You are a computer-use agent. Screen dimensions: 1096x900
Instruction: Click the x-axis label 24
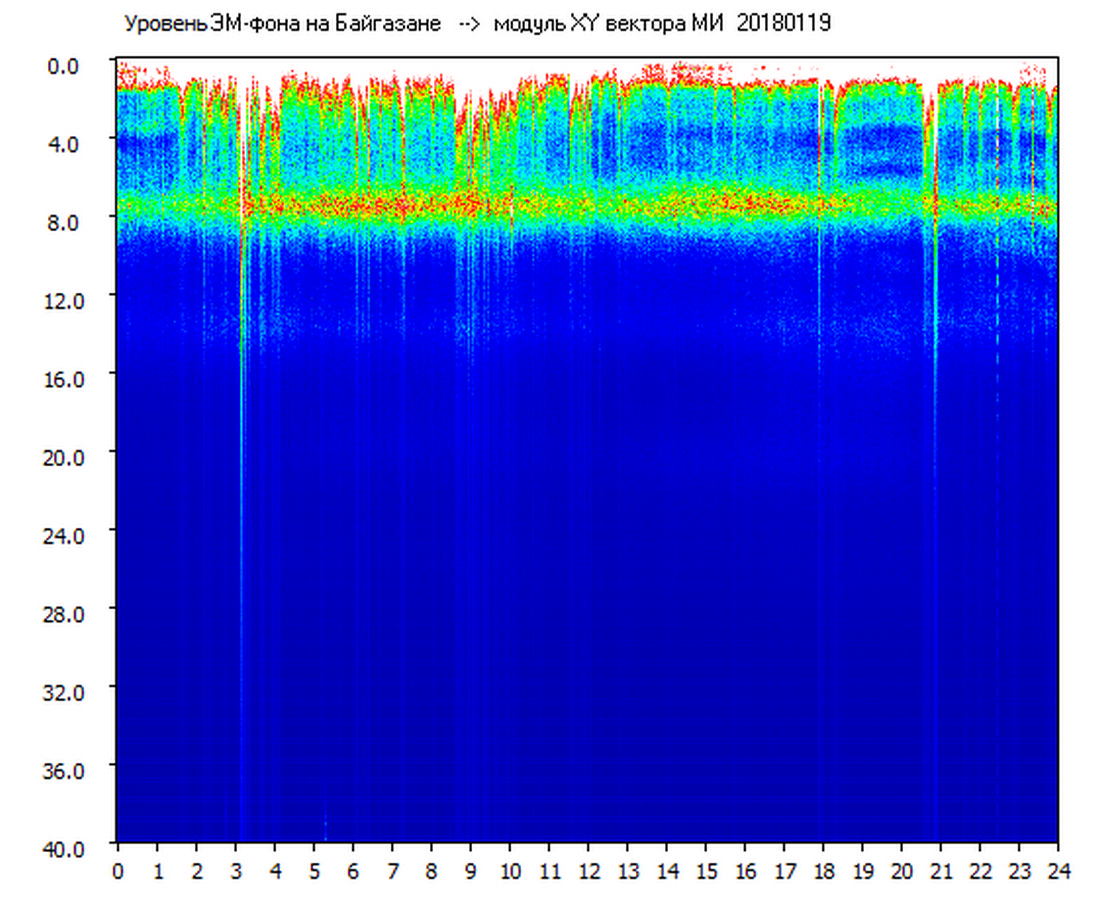1058,871
